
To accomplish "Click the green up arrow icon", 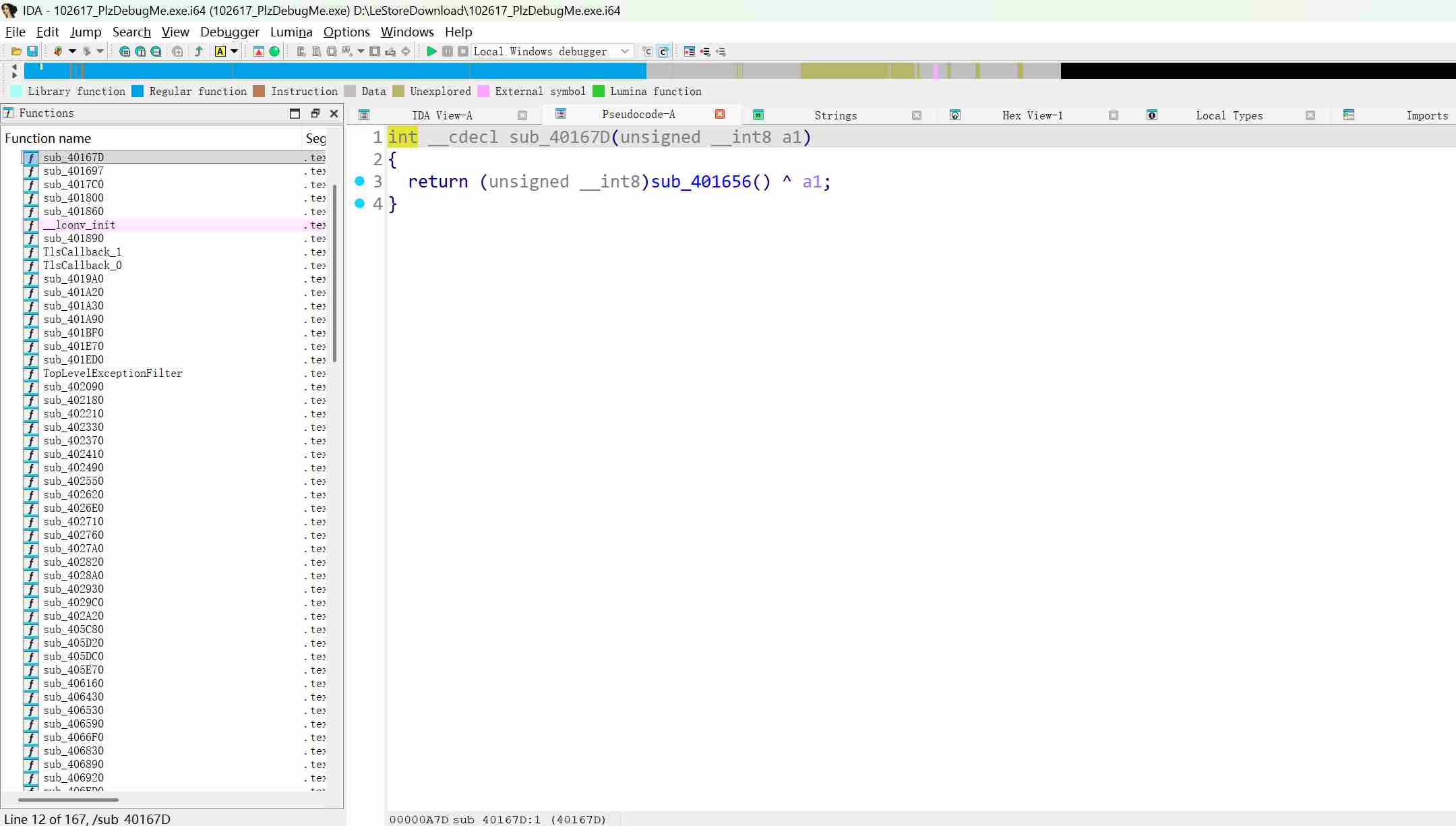I will point(198,51).
